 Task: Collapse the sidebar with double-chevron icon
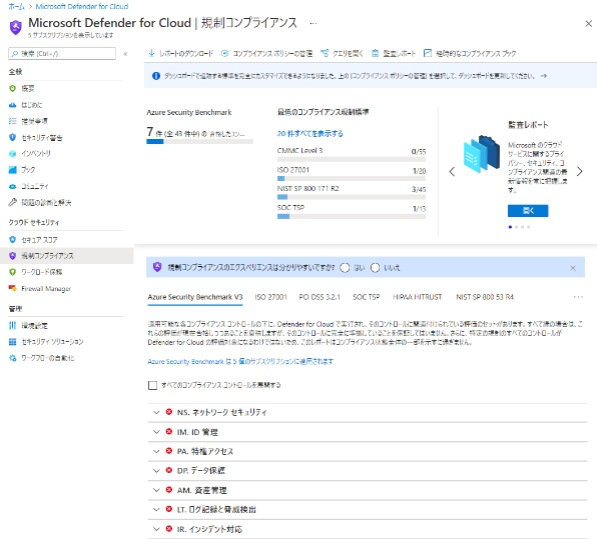(x=125, y=54)
